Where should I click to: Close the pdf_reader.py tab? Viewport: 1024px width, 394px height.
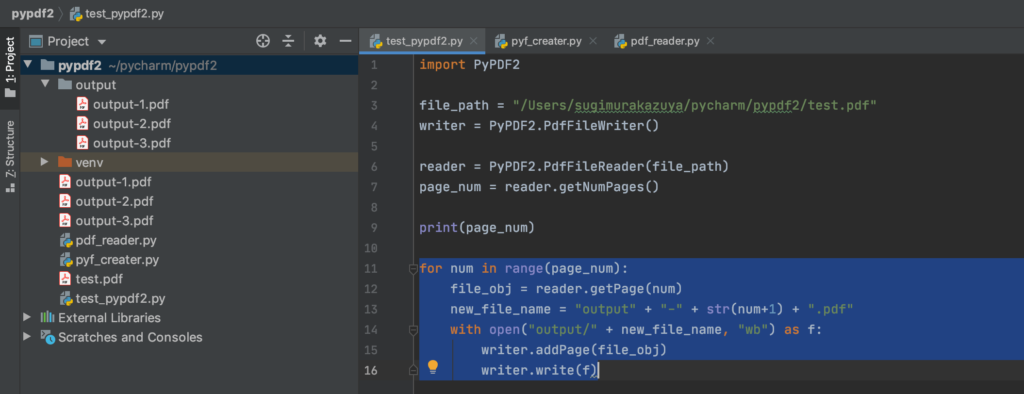[x=711, y=41]
